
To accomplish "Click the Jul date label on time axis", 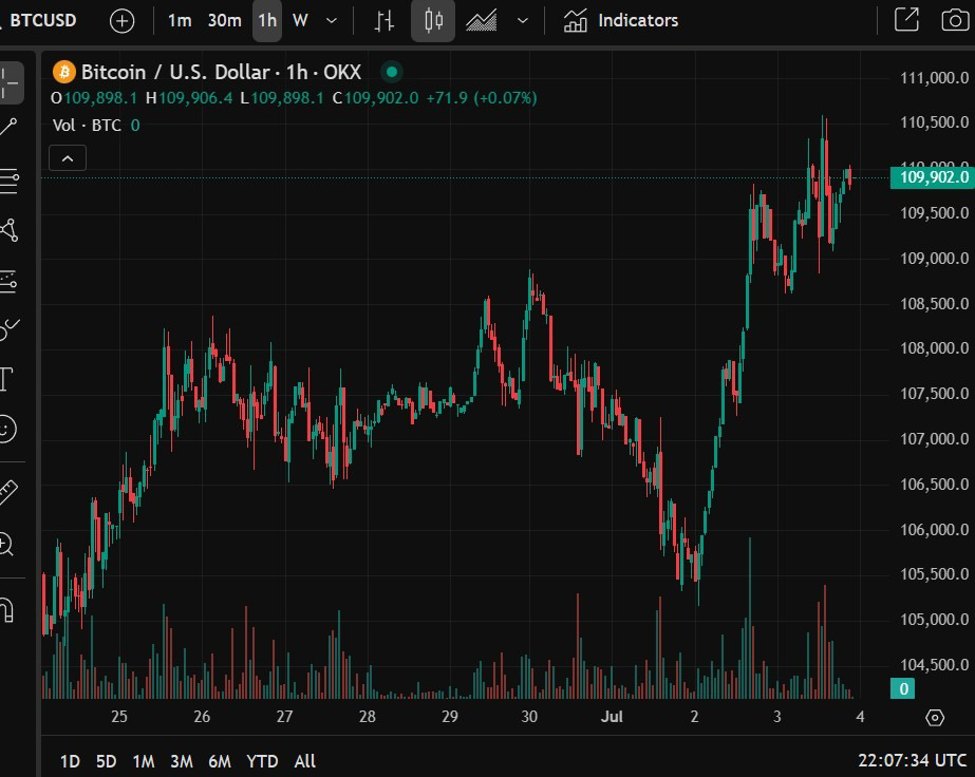I will pyautogui.click(x=612, y=717).
